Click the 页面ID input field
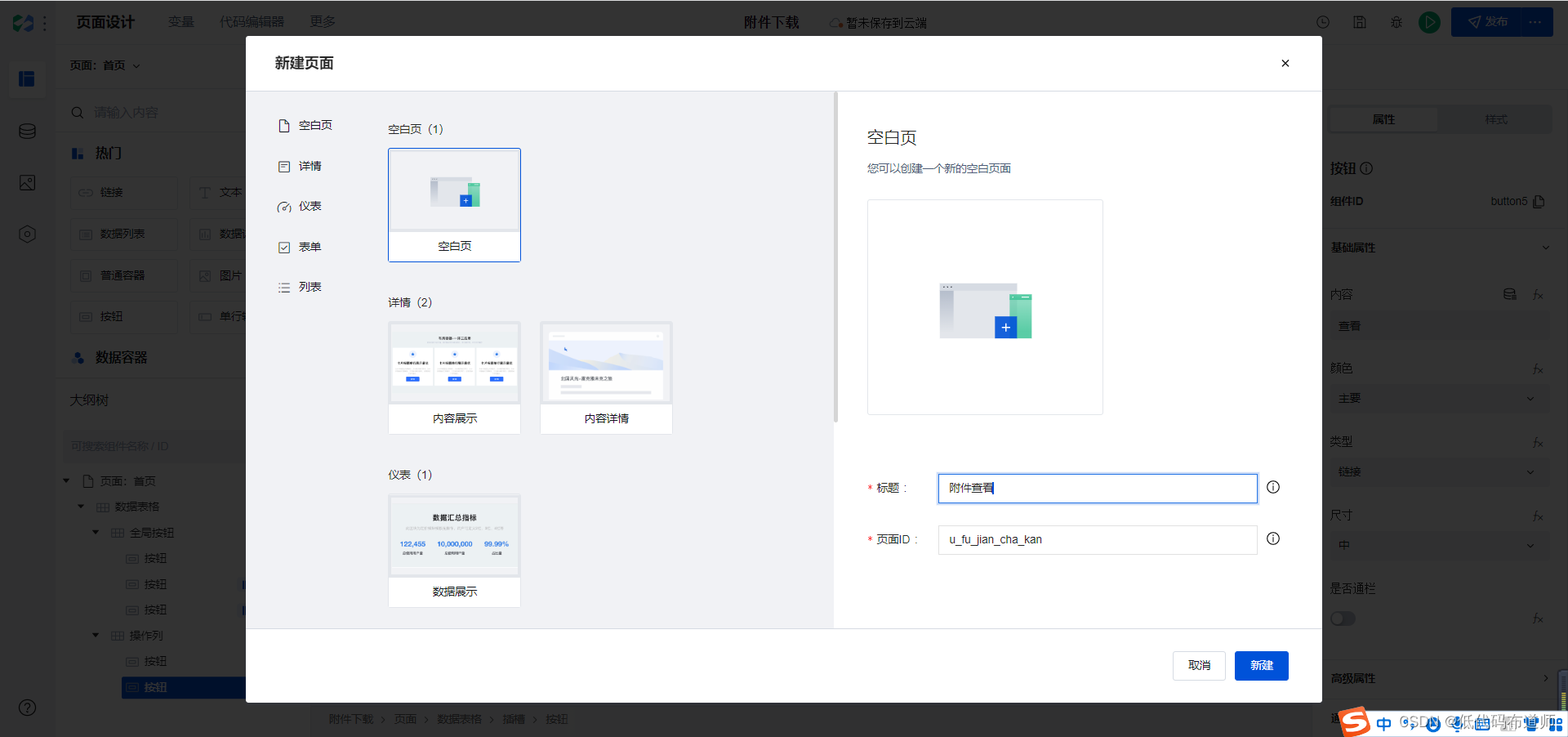1568x737 pixels. [x=1098, y=539]
